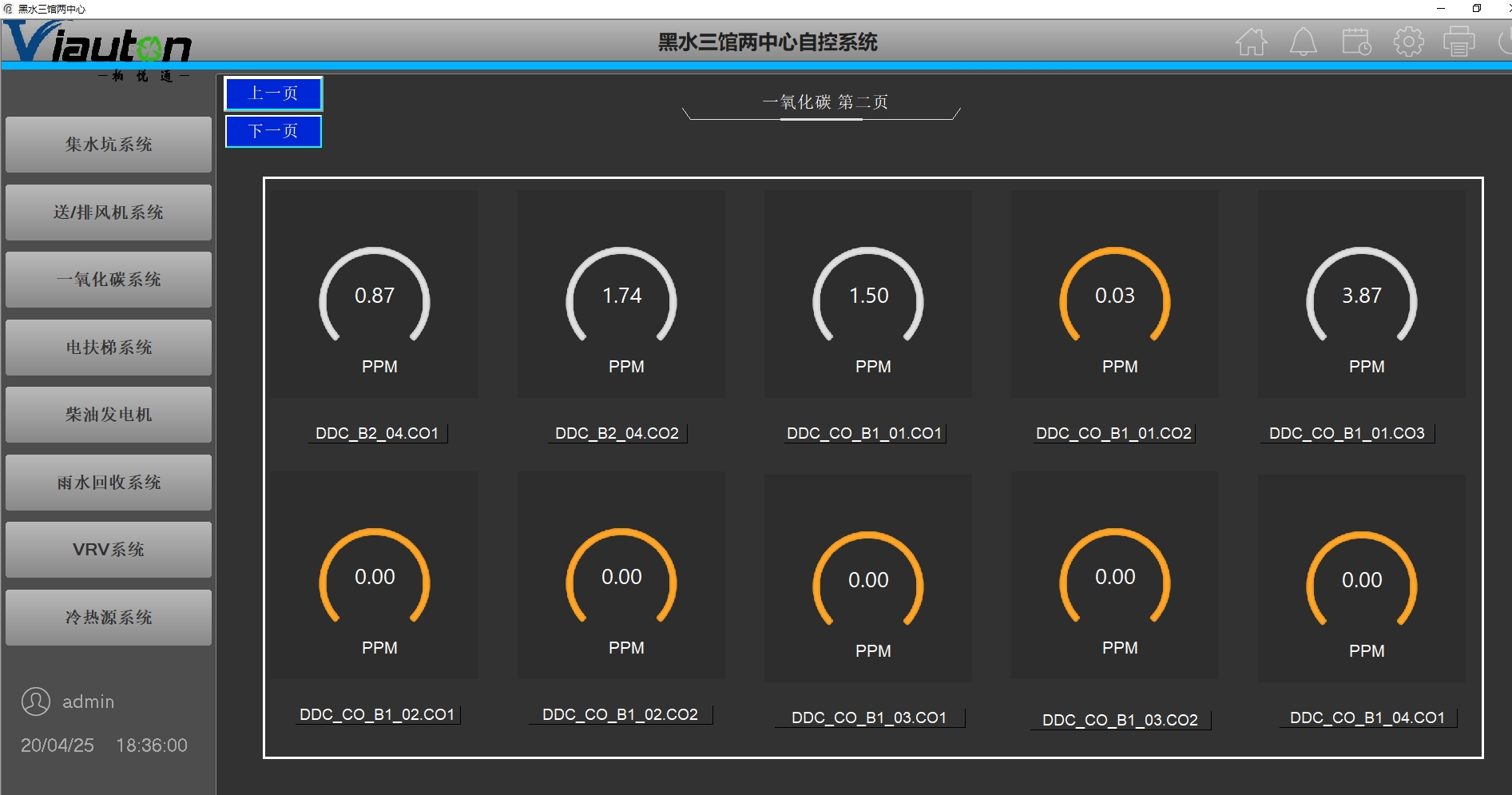
Task: Open settings gear in header
Action: point(1408,42)
